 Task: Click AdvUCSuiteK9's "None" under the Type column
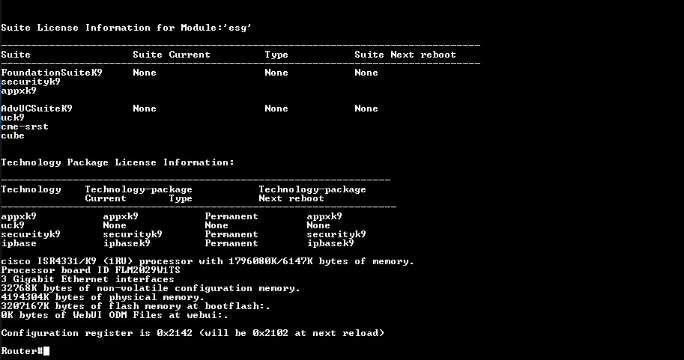[x=276, y=109]
